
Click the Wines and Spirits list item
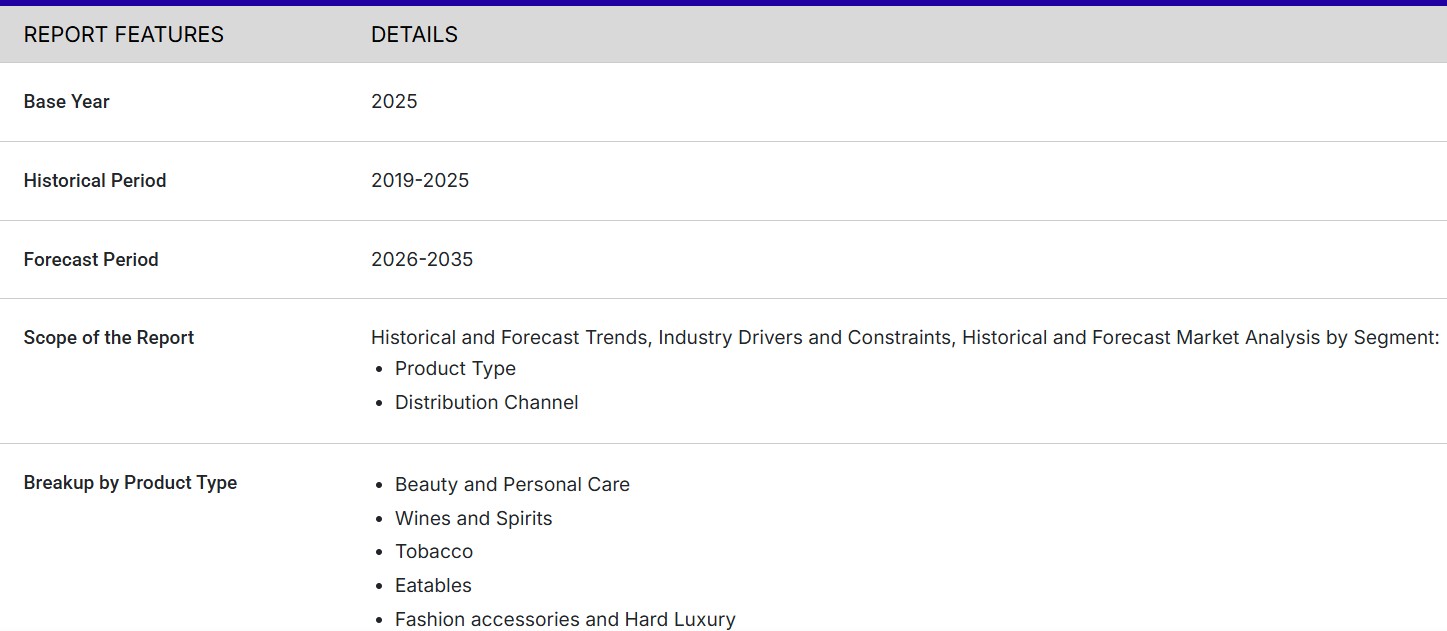pos(473,519)
